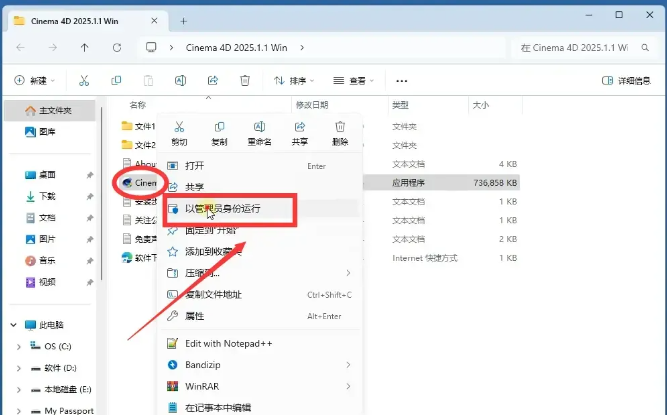This screenshot has width=667, height=415.
Task: Click 重命名 in the context menu
Action: click(259, 134)
